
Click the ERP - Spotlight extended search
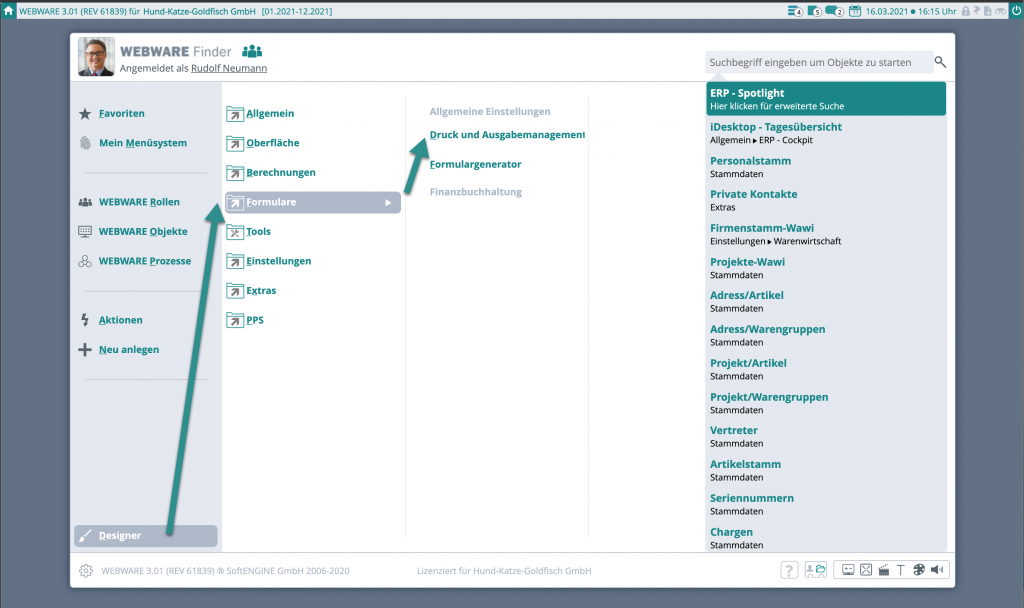tap(825, 99)
